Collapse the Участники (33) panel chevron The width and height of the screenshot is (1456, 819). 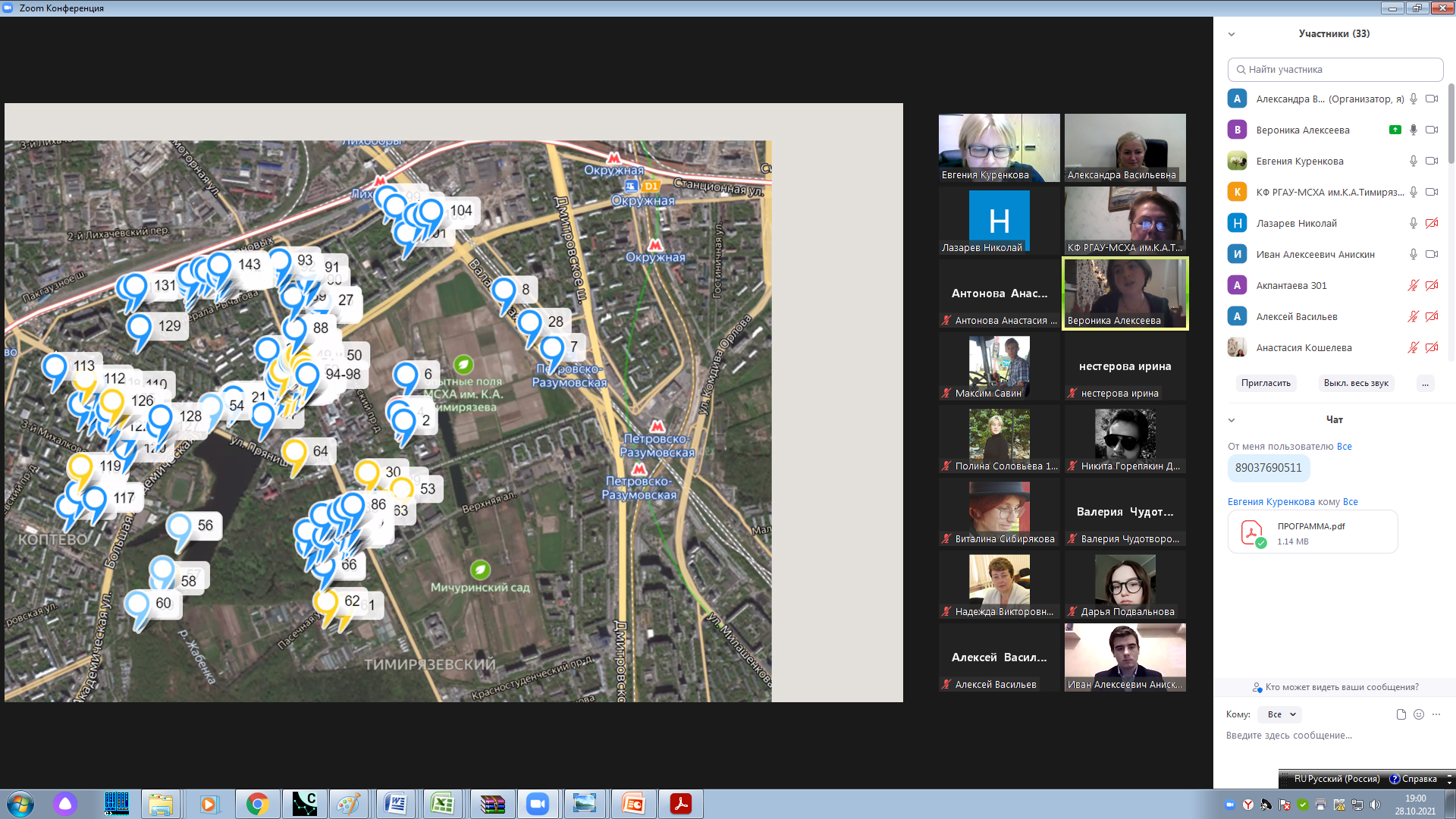coord(1232,34)
